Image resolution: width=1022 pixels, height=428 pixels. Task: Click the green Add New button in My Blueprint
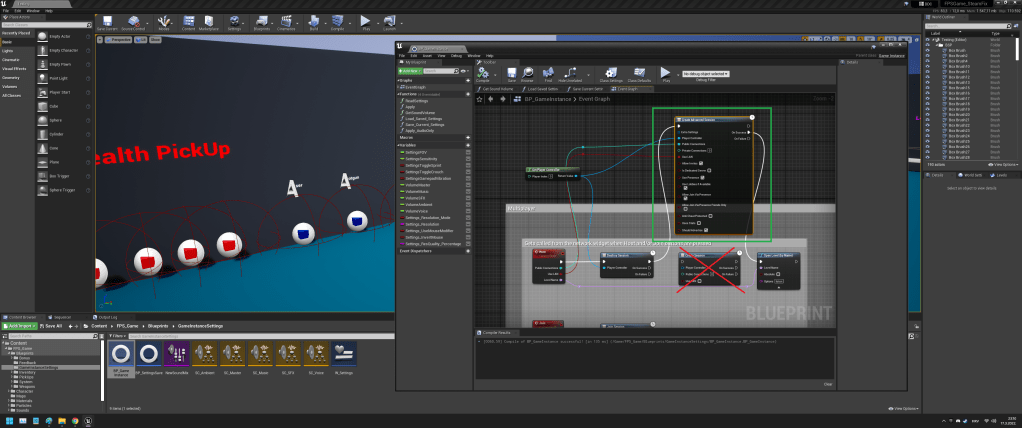(x=412, y=72)
